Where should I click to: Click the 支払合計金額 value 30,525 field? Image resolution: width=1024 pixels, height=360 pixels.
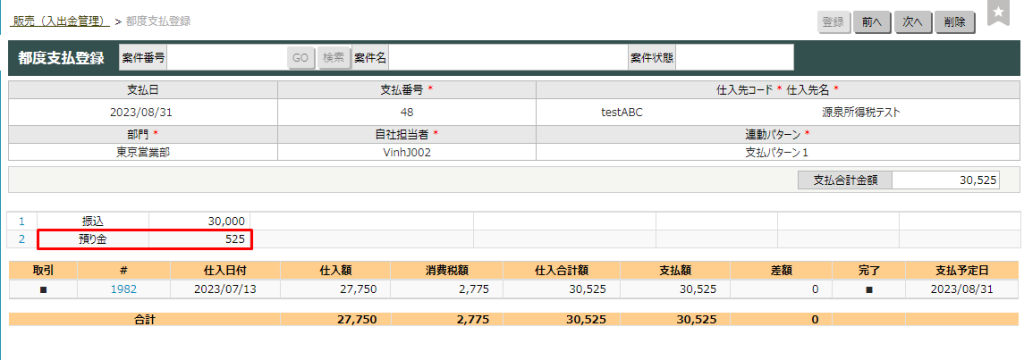pyautogui.click(x=945, y=181)
